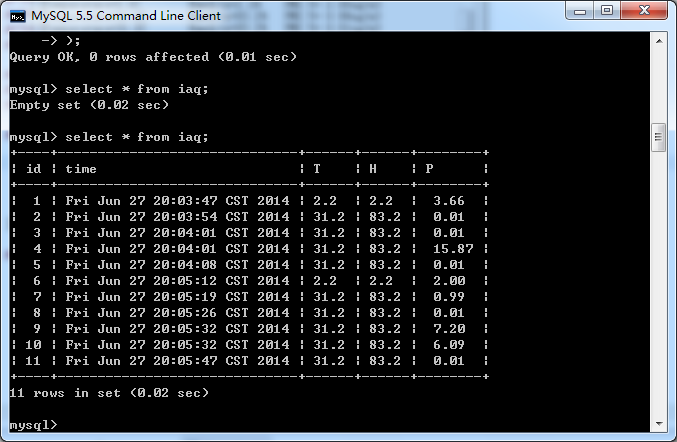This screenshot has height=442, width=677.
Task: Click the MySQL icon in the title bar
Action: point(18,16)
